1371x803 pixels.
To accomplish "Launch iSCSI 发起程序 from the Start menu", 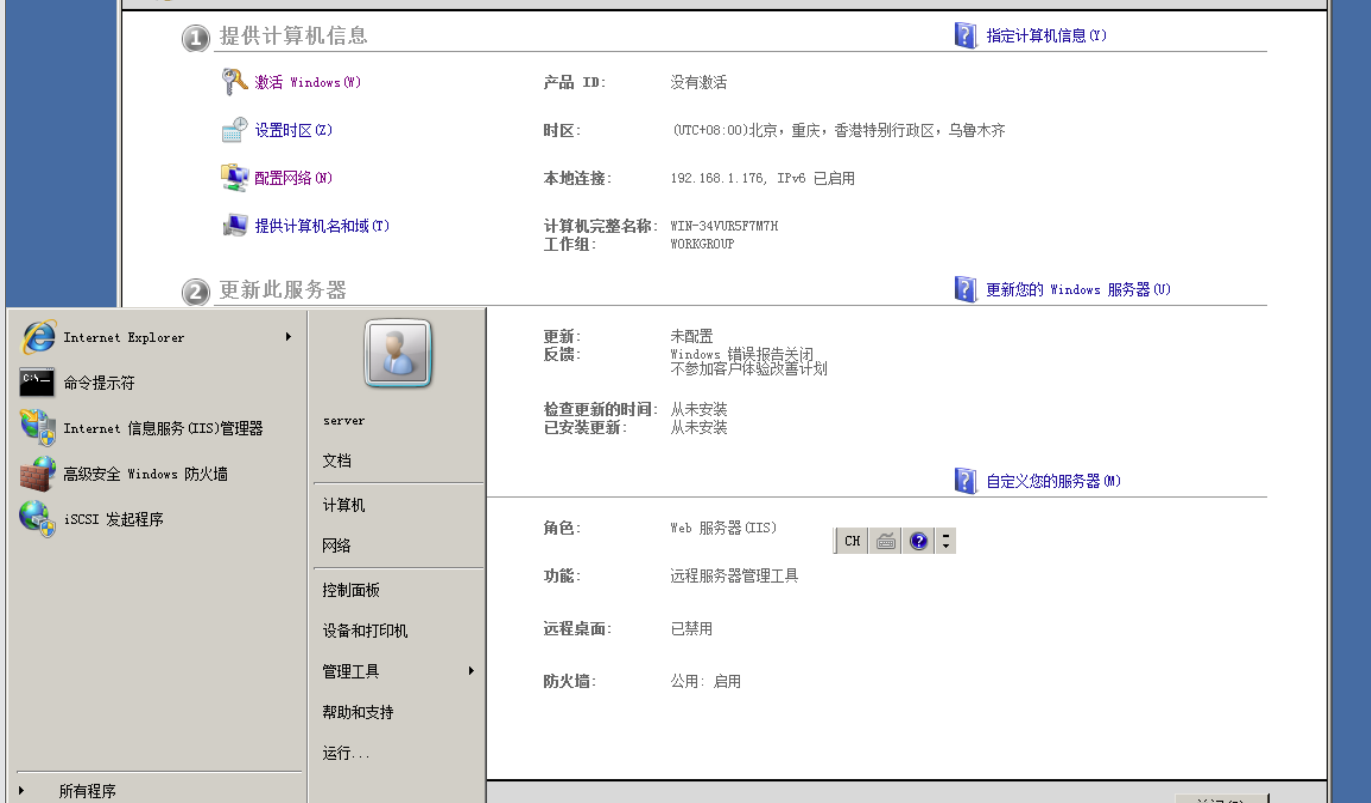I will pyautogui.click(x=157, y=519).
